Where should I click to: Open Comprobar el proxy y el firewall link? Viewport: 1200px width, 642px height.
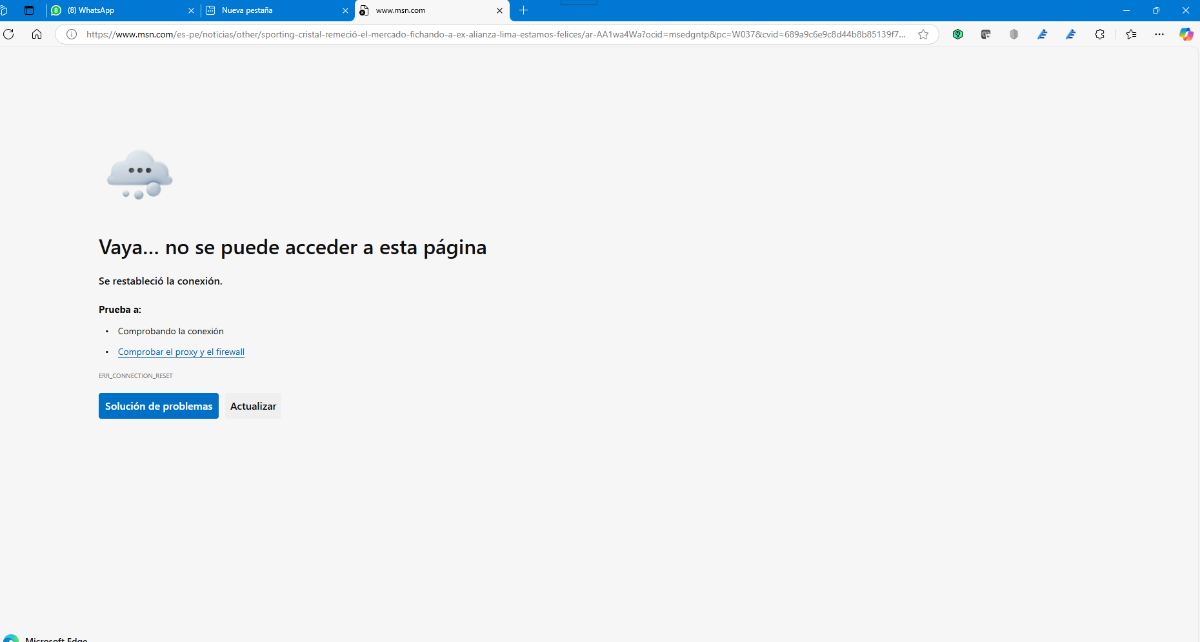[181, 352]
